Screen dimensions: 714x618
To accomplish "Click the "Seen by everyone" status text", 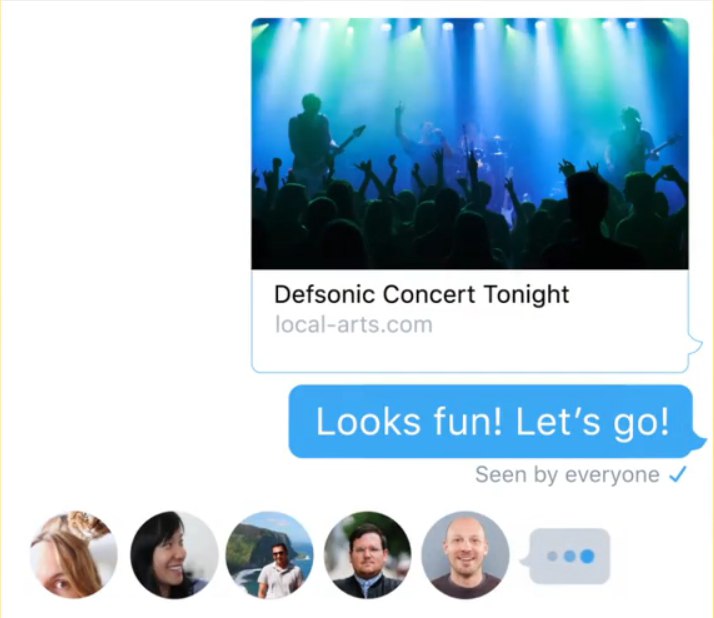I will [567, 475].
